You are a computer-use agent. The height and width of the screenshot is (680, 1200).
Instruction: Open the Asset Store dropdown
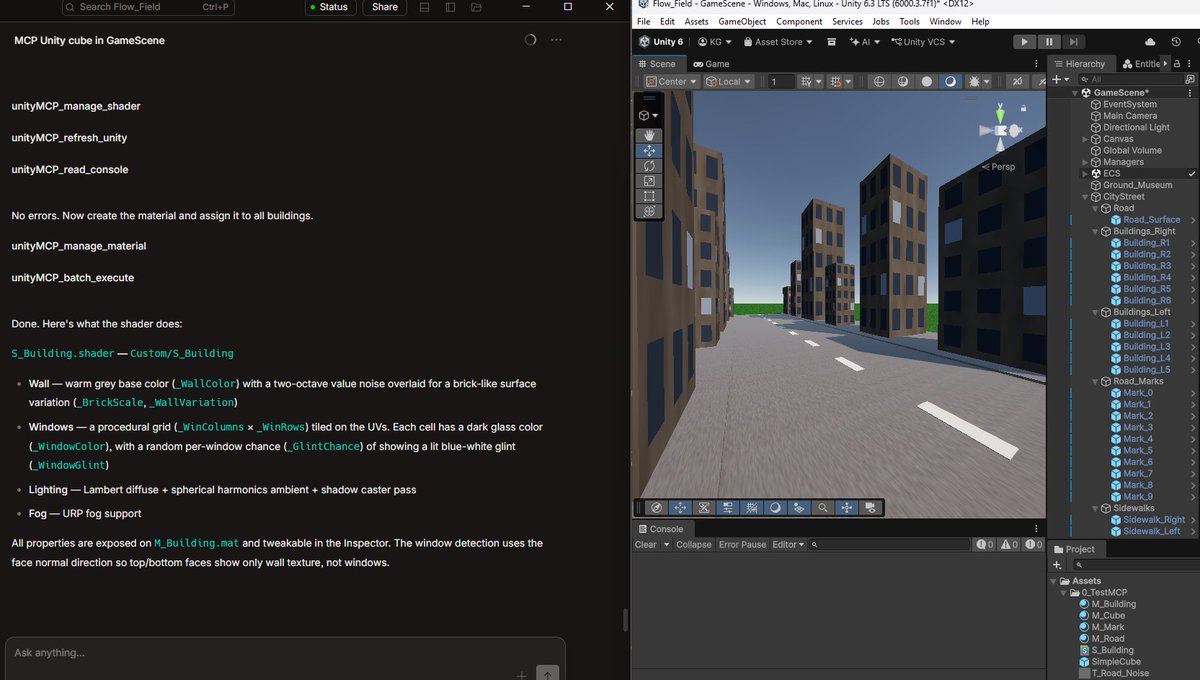click(x=779, y=42)
